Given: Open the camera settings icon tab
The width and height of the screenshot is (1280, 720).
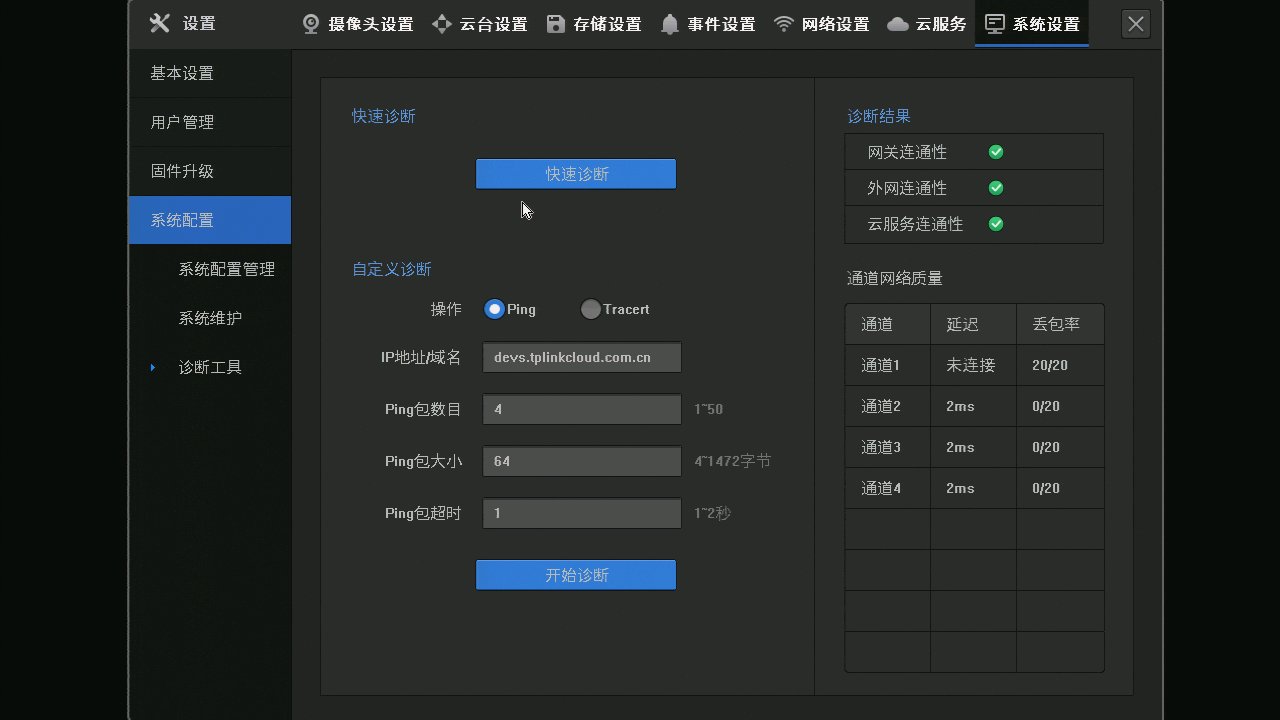Looking at the screenshot, I should (312, 24).
